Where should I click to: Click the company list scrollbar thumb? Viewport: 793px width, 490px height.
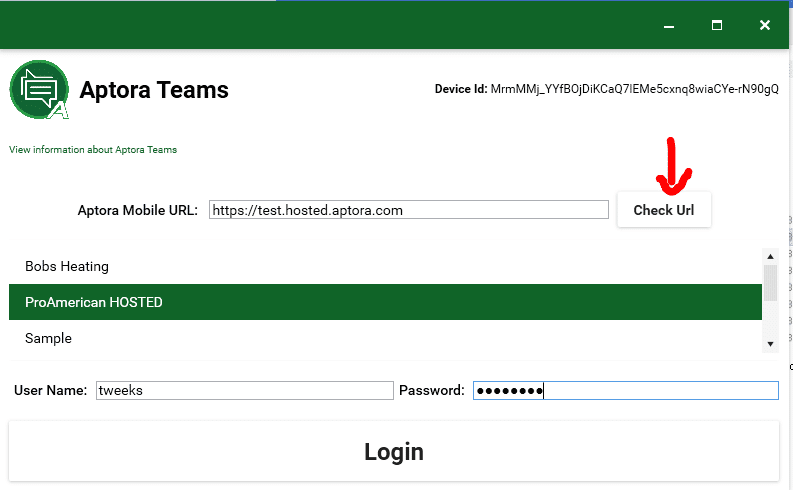[770, 283]
